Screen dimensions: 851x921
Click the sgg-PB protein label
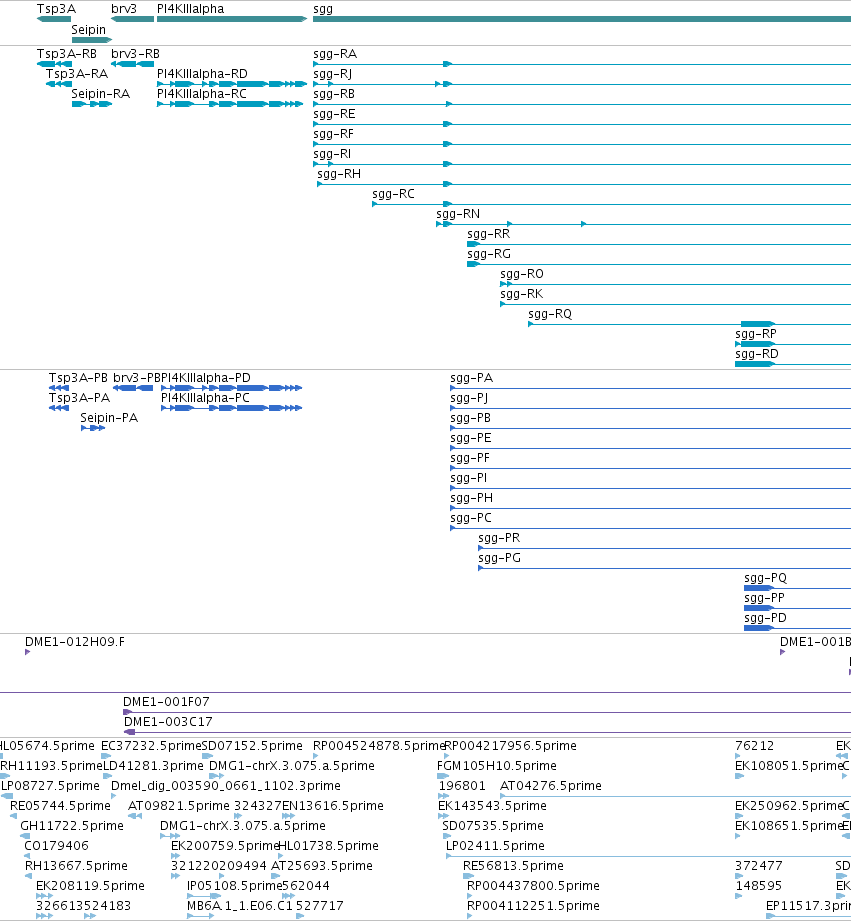click(x=470, y=418)
